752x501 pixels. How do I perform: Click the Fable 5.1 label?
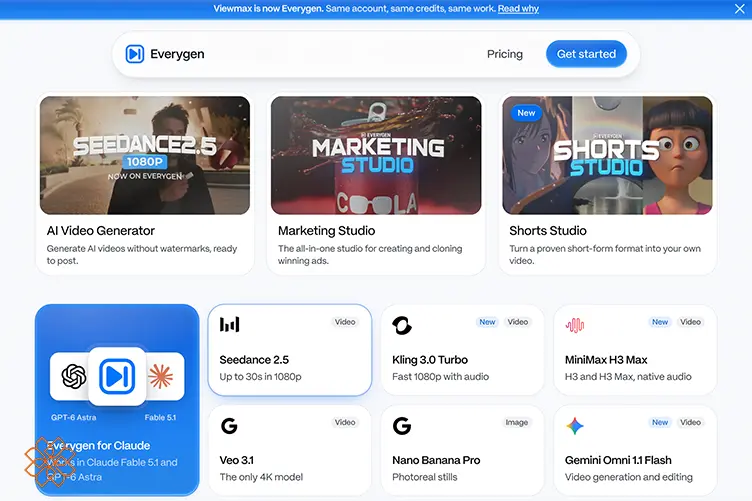click(x=160, y=418)
